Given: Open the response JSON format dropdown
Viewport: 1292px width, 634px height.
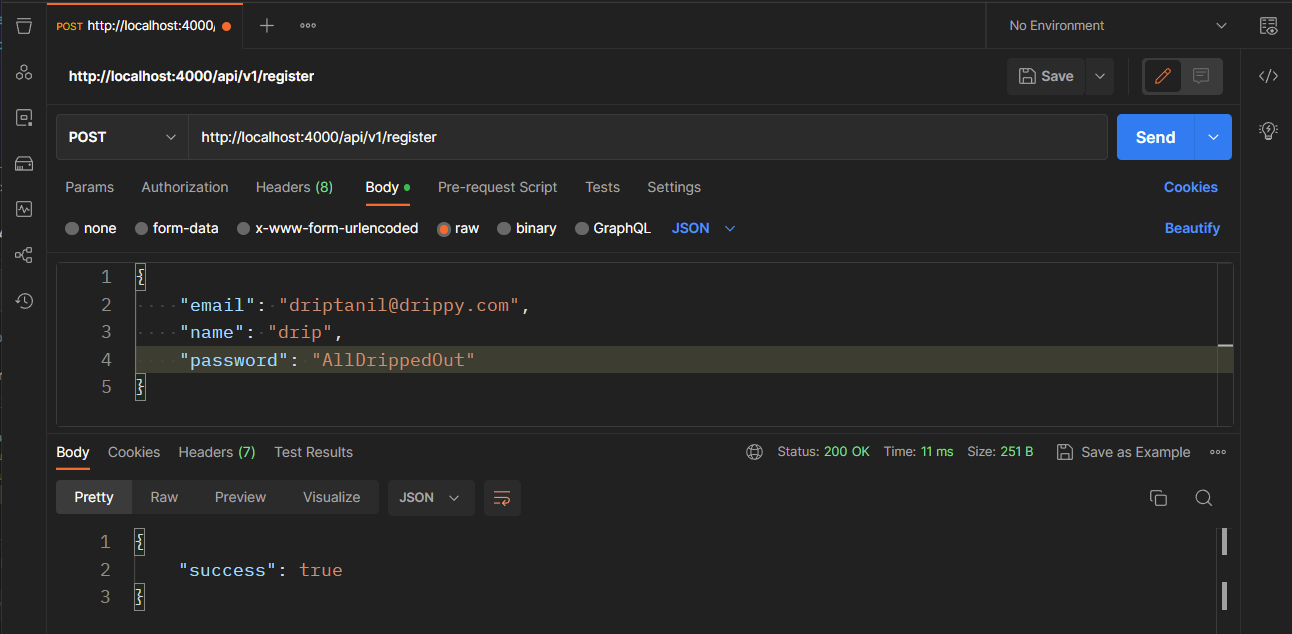Looking at the screenshot, I should pyautogui.click(x=430, y=498).
